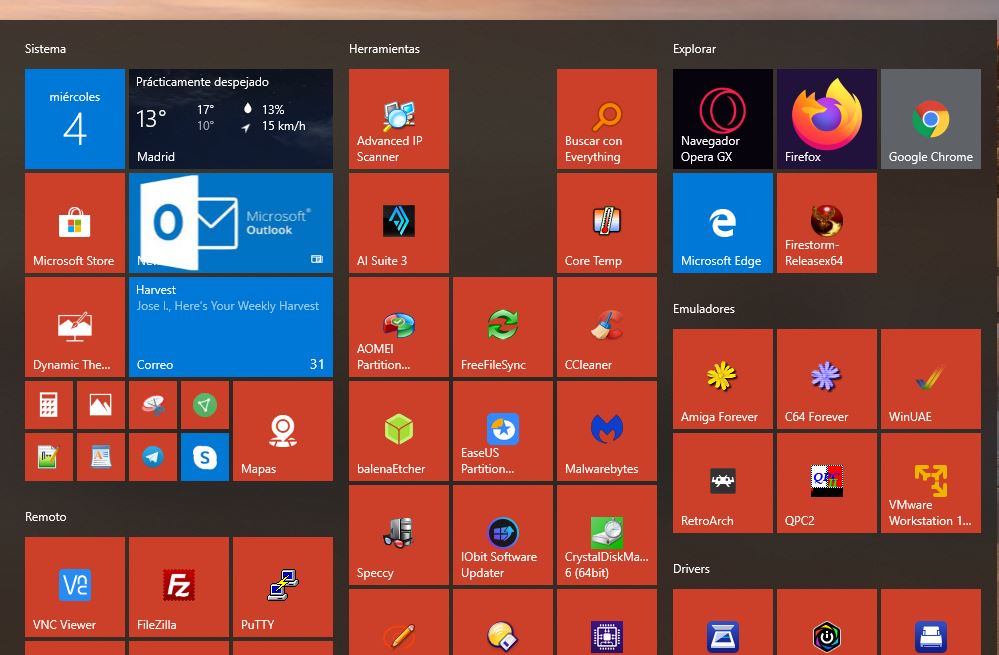
Task: Launch Telegram from its small tile
Action: tap(153, 457)
